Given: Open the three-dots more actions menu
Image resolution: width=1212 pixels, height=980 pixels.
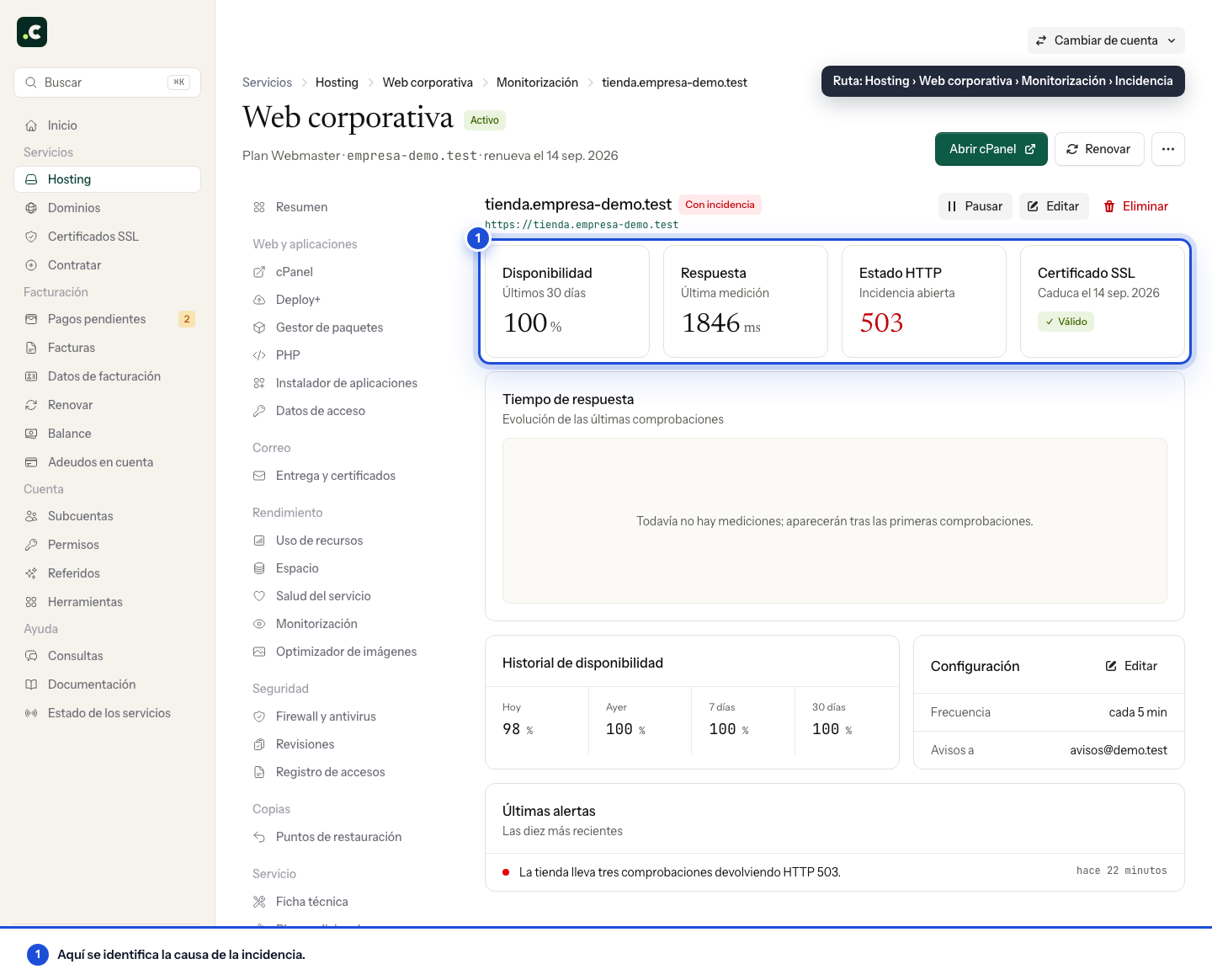Looking at the screenshot, I should point(1168,149).
